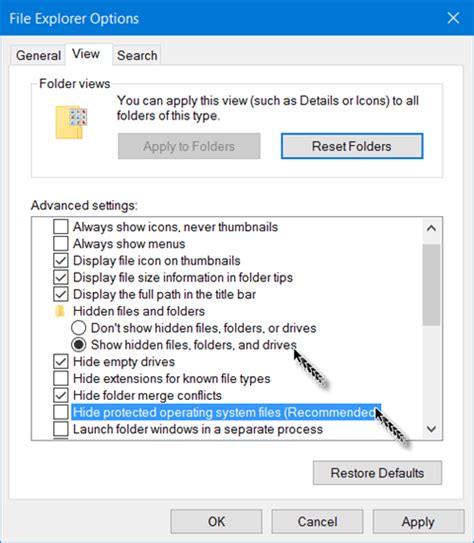
Task: Enable Always show icons, never thumbnails
Action: coord(61,227)
